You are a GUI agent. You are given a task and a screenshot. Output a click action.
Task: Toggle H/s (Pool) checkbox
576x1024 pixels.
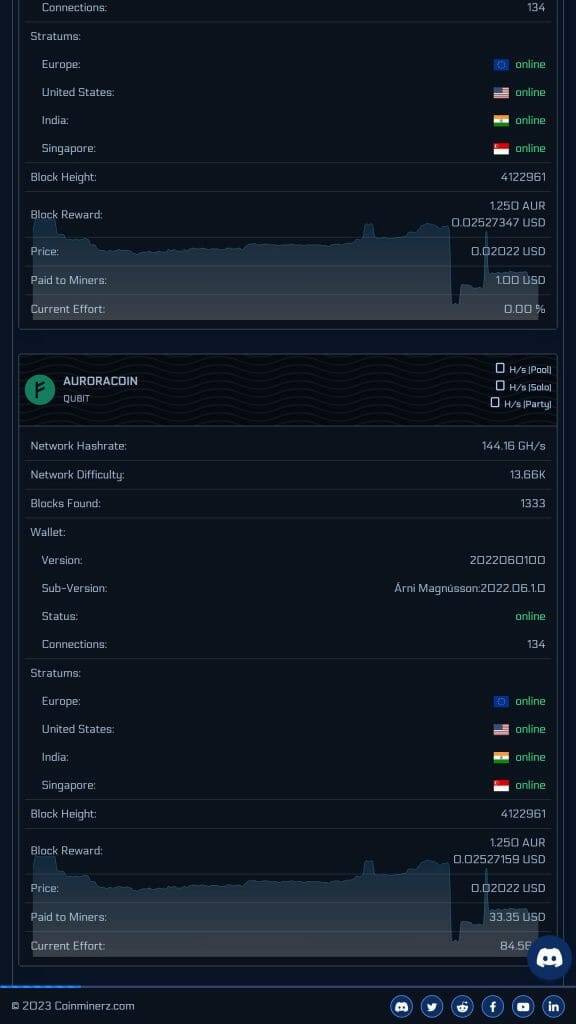(500, 368)
